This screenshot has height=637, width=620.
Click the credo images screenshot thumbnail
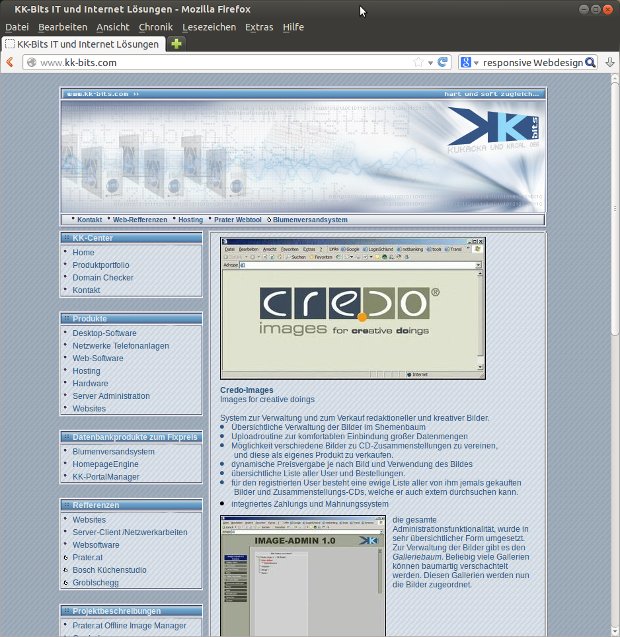pyautogui.click(x=353, y=308)
